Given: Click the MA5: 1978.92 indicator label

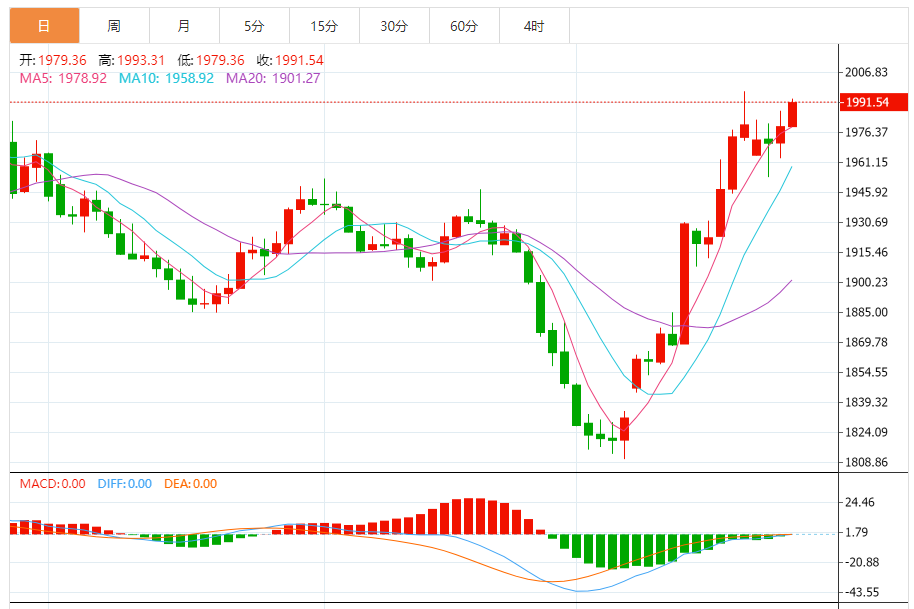Looking at the screenshot, I should [63, 78].
